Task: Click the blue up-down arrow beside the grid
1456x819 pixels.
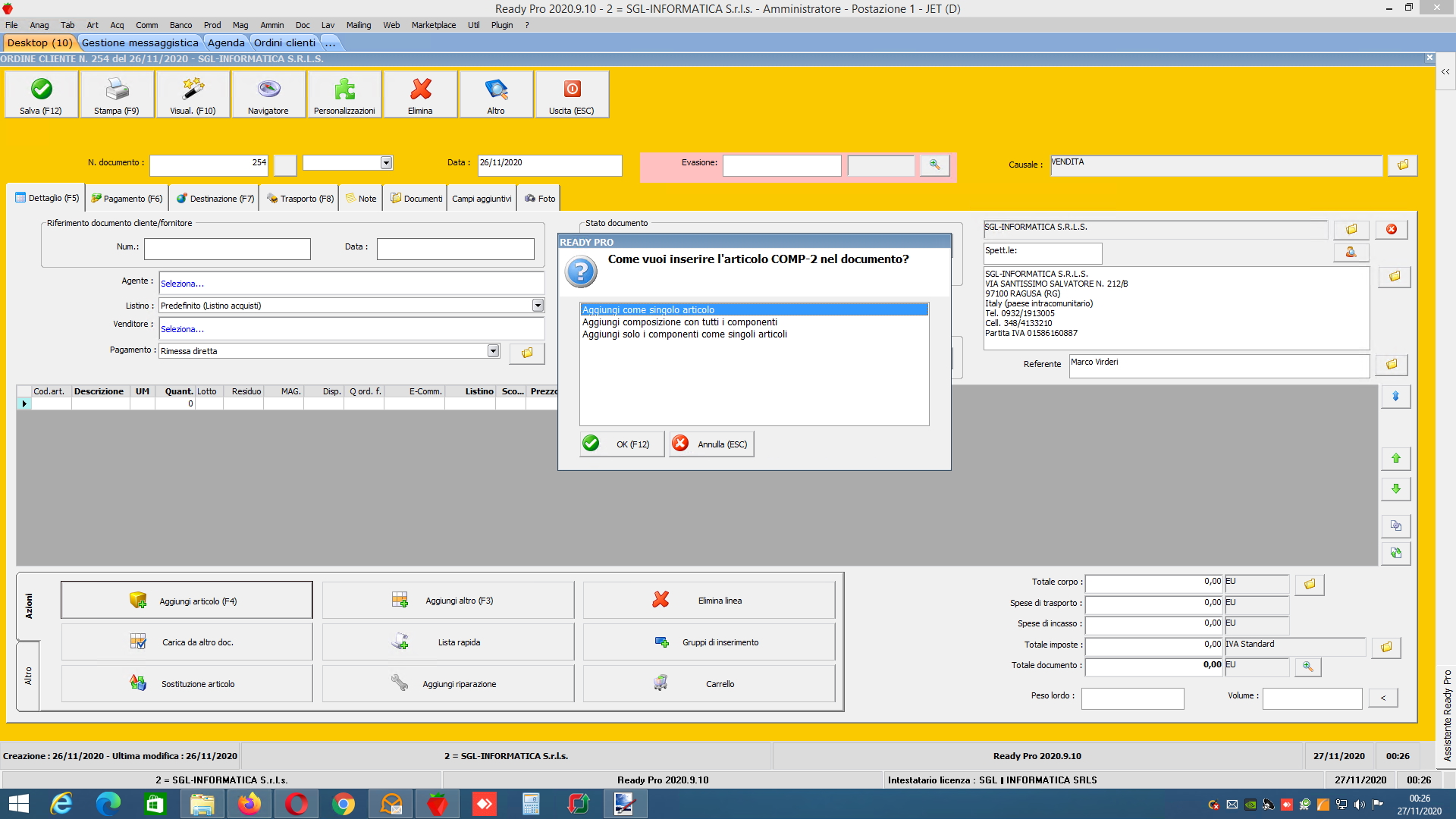Action: point(1395,397)
